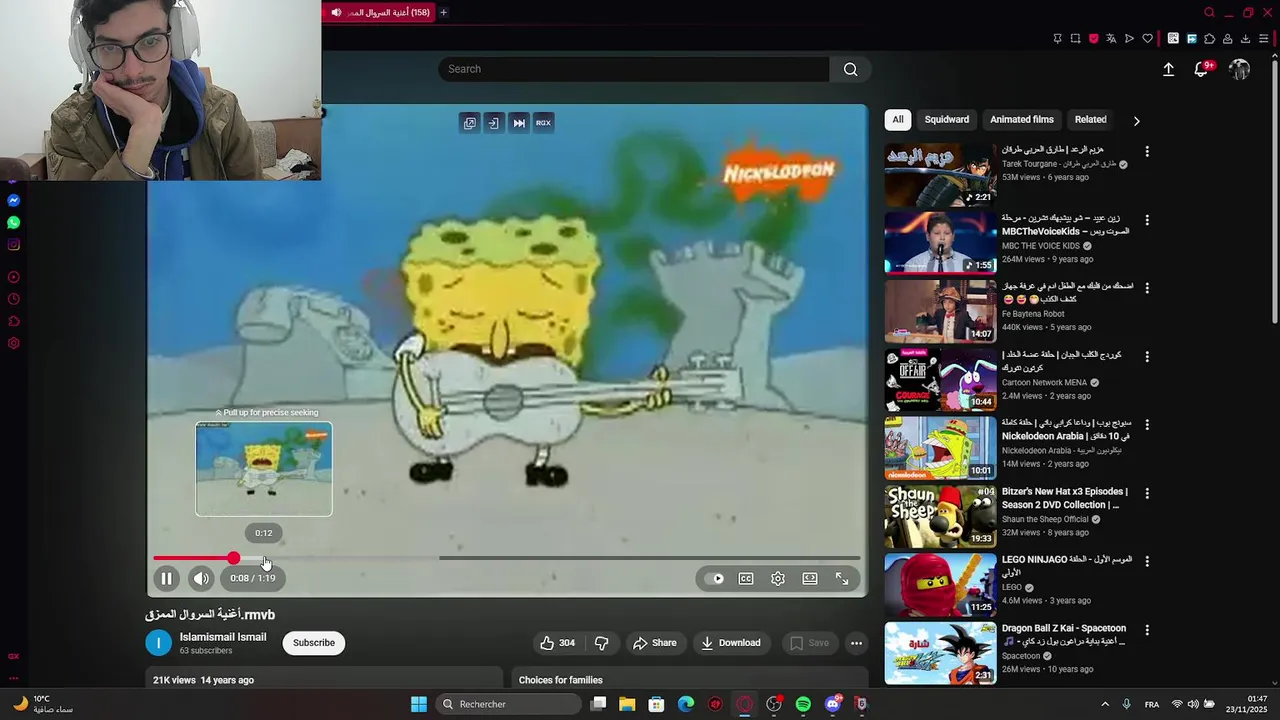The width and height of the screenshot is (1280, 720).
Task: Open Spotify from the taskbar
Action: 803,704
